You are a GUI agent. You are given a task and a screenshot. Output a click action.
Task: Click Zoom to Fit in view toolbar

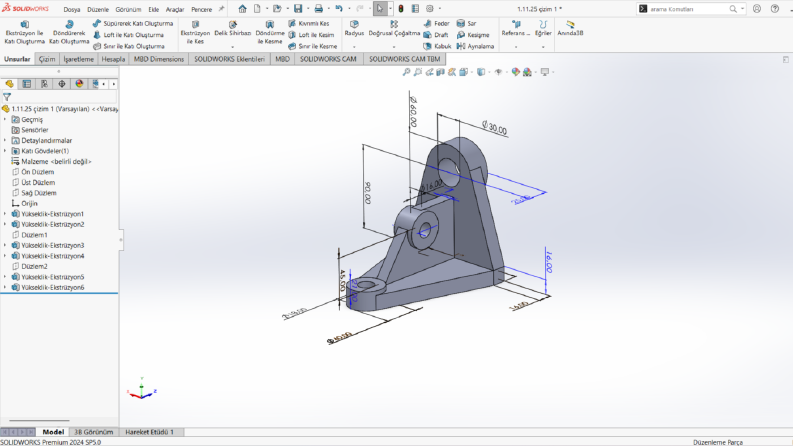[x=406, y=72]
